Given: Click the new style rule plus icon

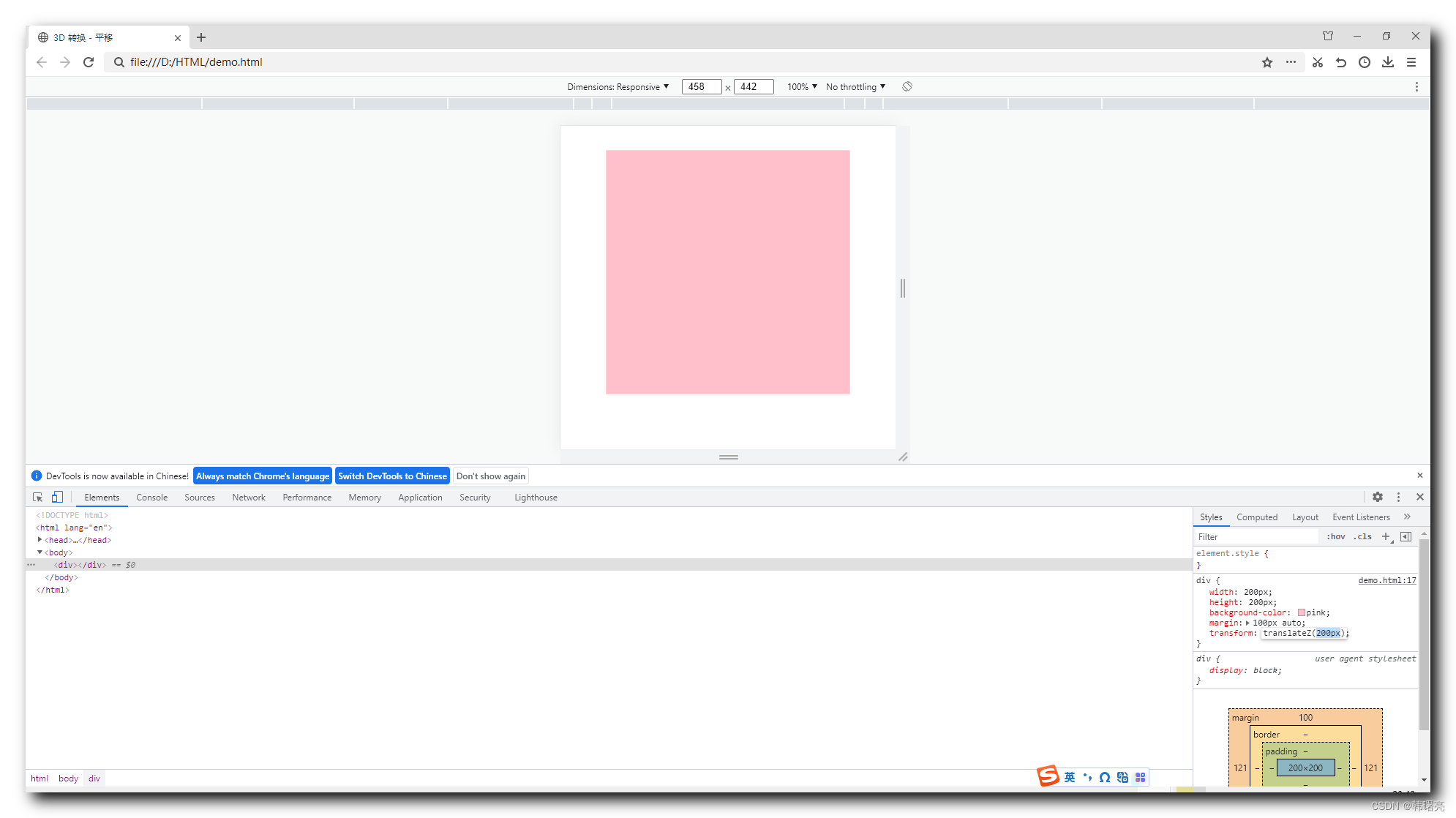Looking at the screenshot, I should pos(1386,537).
